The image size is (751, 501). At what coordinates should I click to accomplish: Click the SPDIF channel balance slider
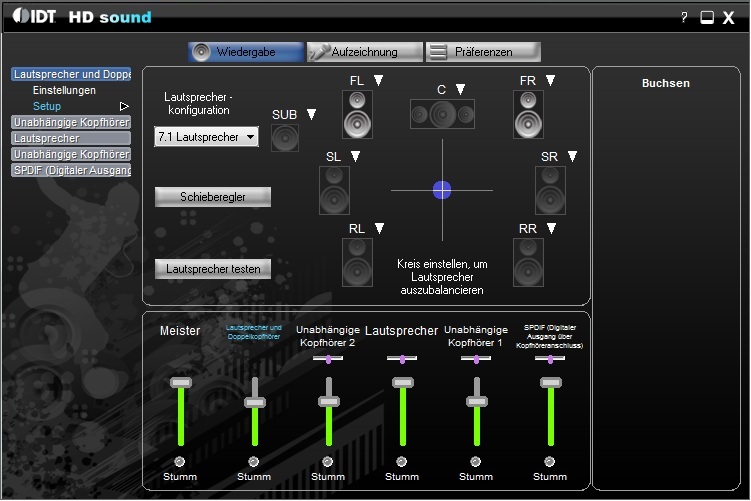550,359
